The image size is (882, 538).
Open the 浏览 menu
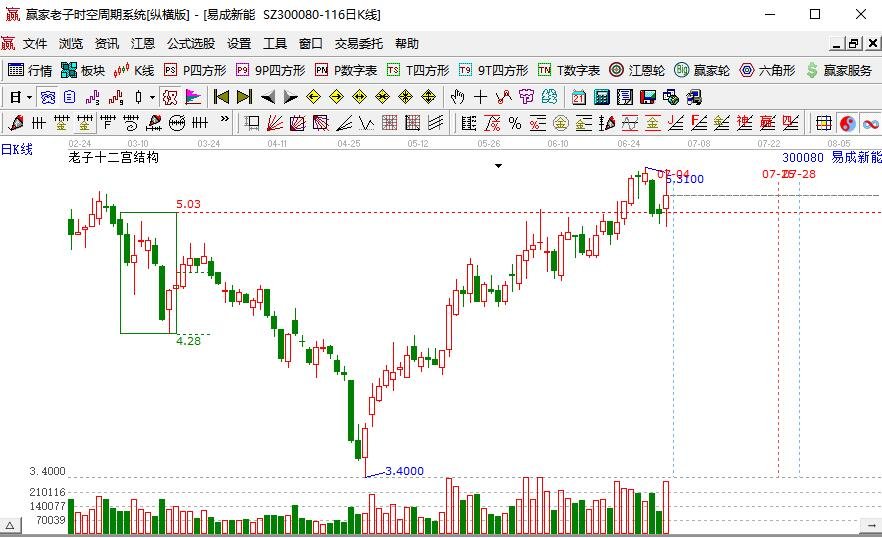71,43
